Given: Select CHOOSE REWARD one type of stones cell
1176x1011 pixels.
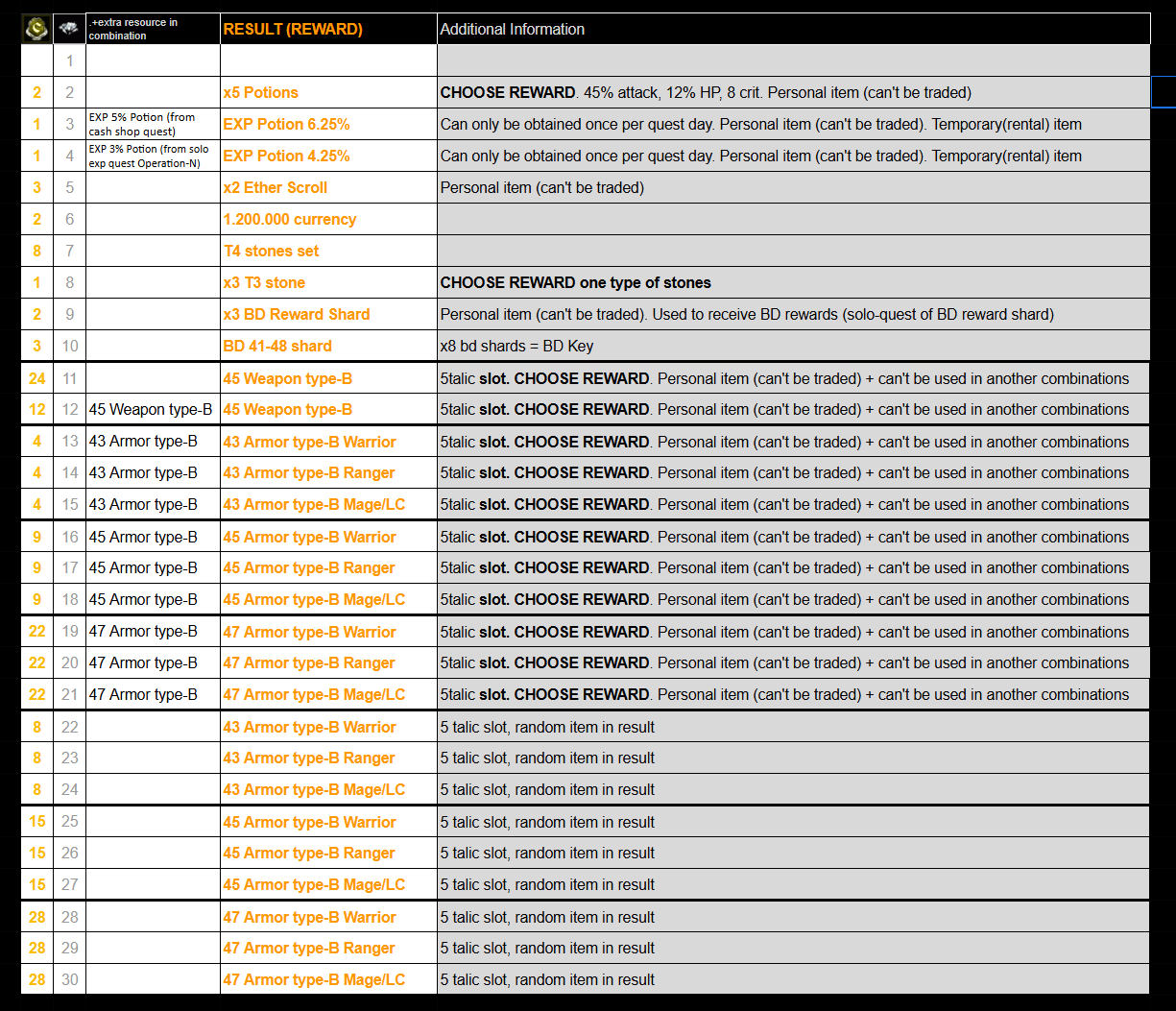Looking at the screenshot, I should point(575,282).
